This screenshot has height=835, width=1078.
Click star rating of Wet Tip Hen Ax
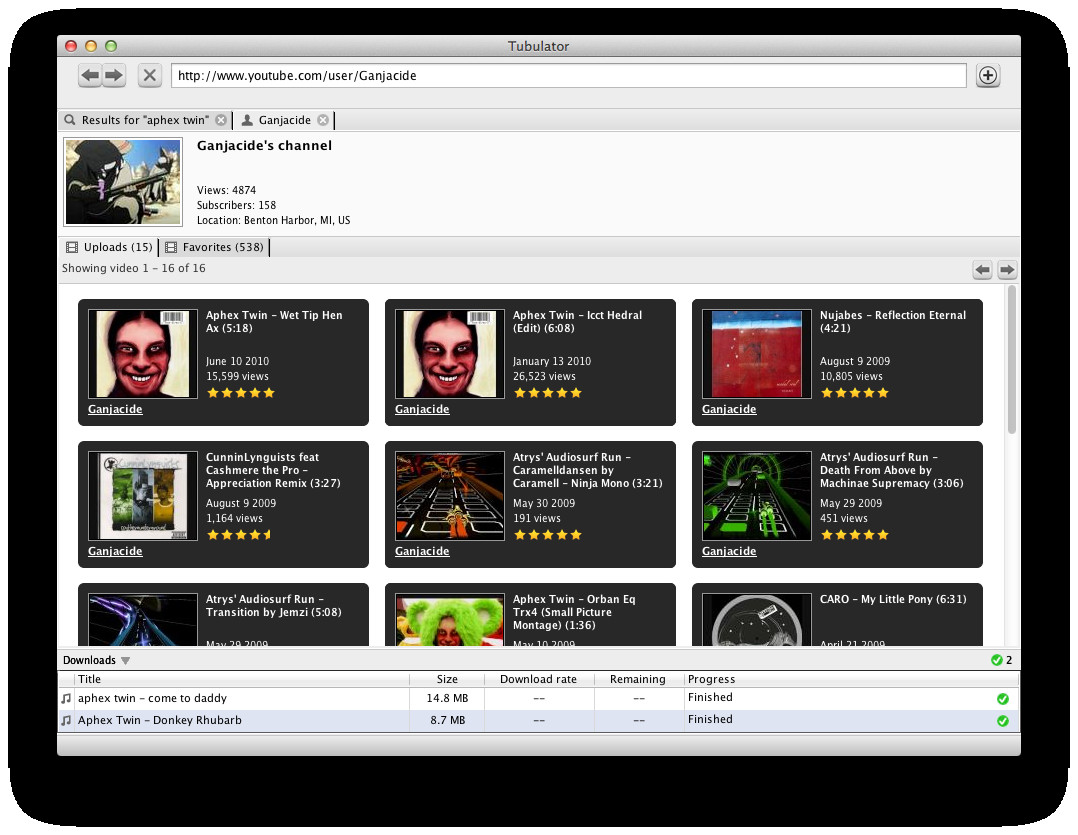[241, 393]
